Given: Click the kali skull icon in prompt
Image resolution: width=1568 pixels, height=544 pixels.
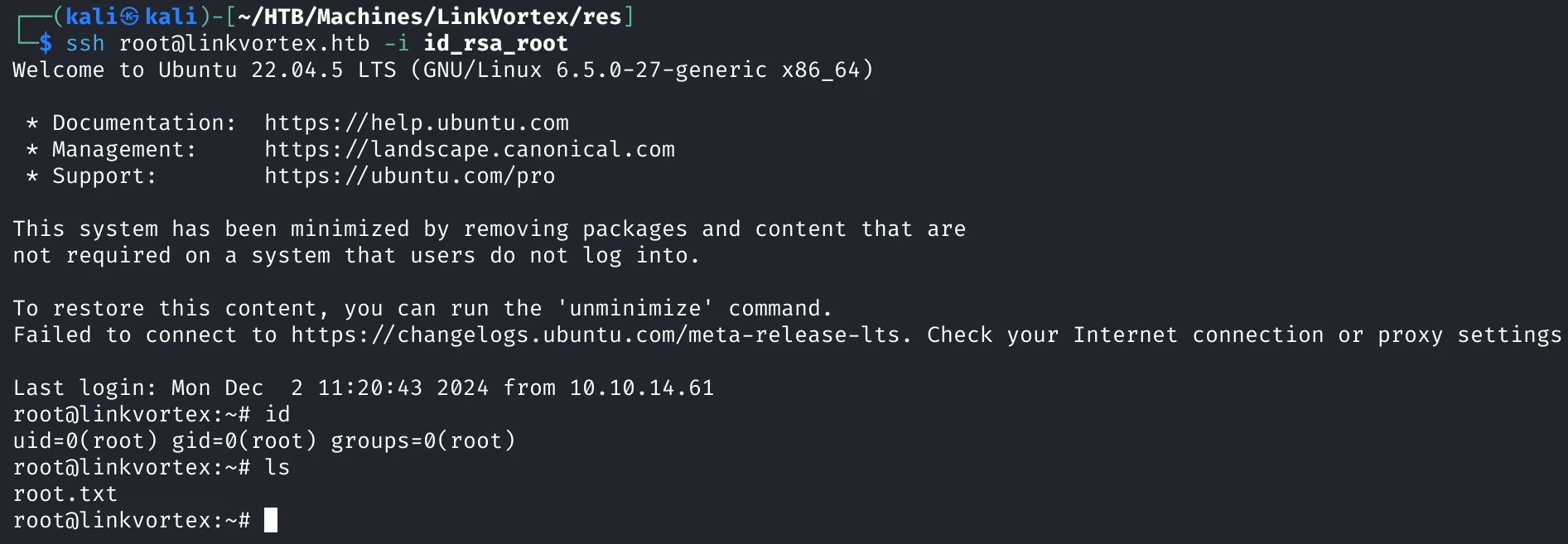Looking at the screenshot, I should pyautogui.click(x=129, y=17).
